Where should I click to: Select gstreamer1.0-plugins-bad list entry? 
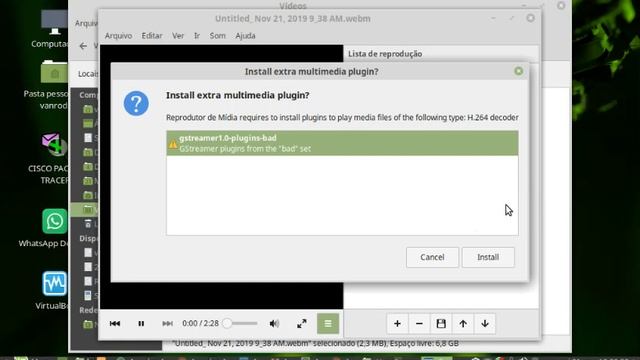coord(342,143)
